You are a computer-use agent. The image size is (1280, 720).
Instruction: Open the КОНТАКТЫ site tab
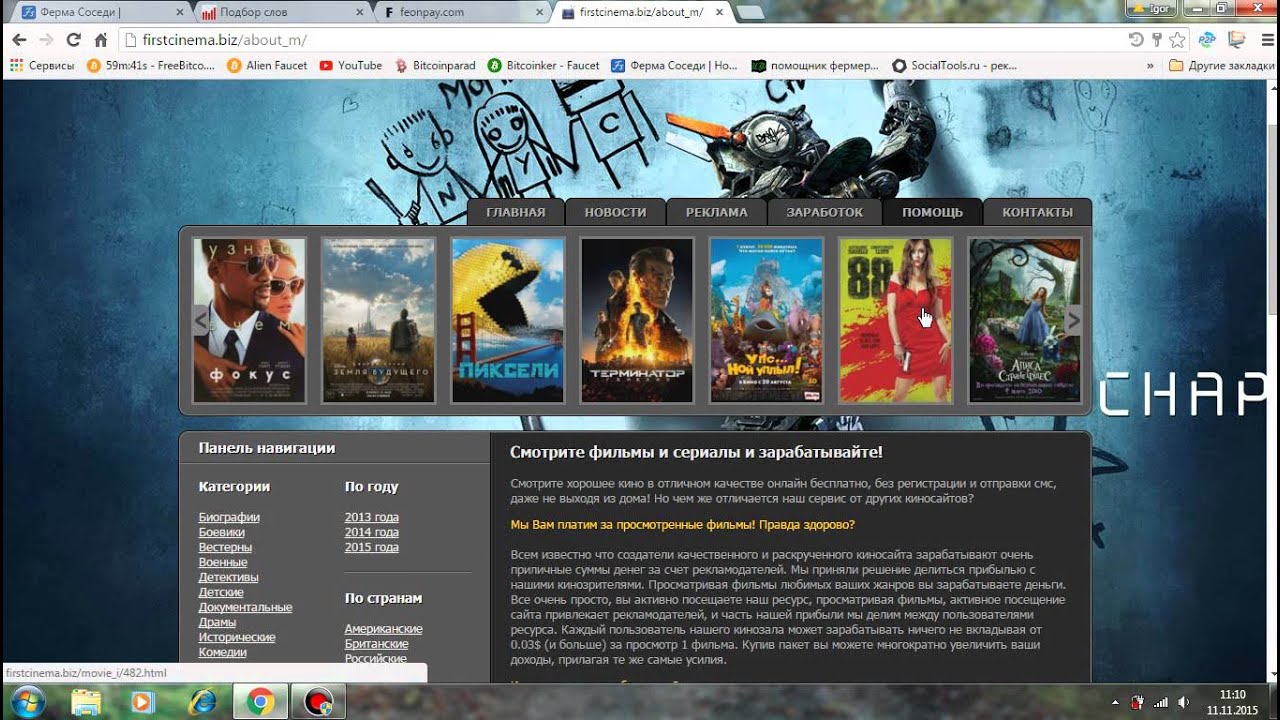[1038, 212]
